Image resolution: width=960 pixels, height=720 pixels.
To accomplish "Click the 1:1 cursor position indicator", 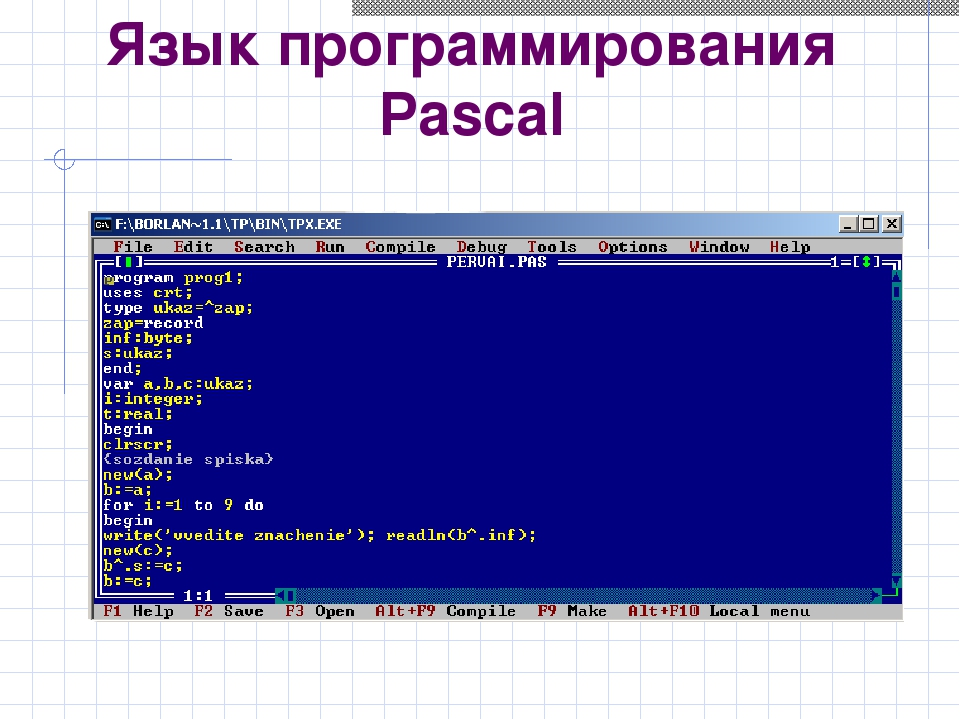I will coord(198,595).
